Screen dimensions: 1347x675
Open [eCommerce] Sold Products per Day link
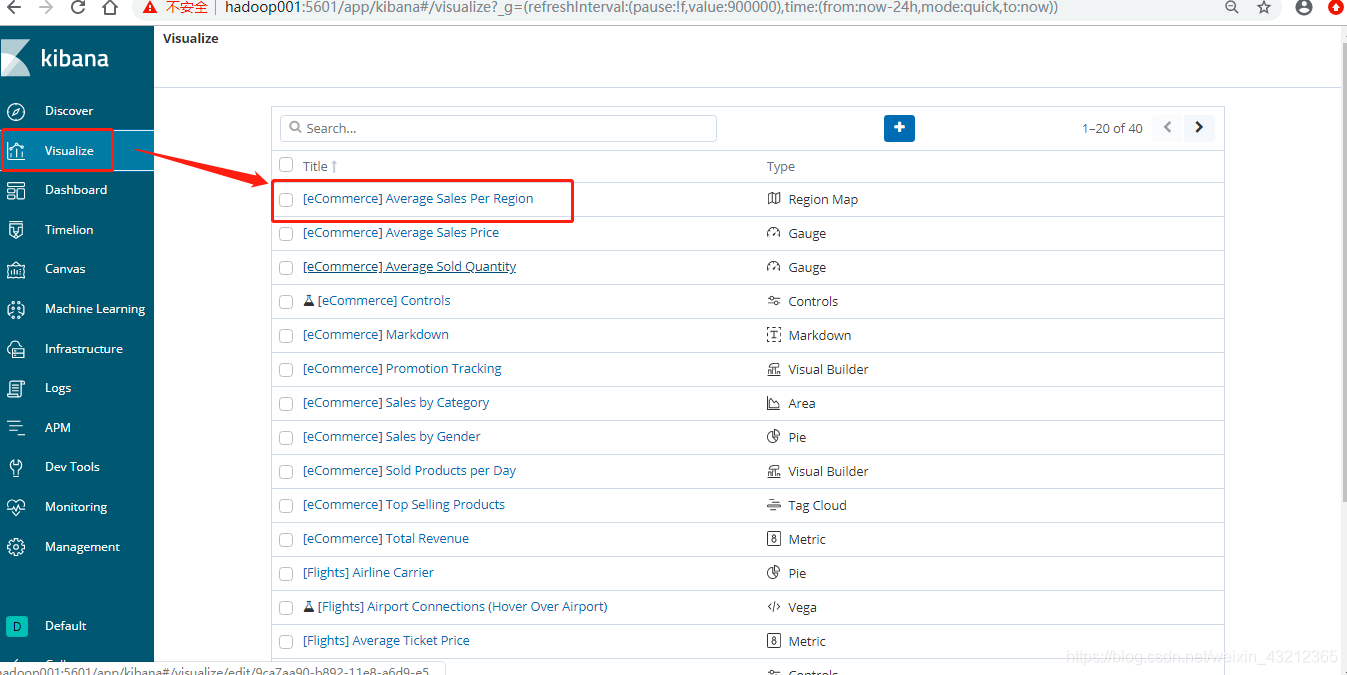410,471
